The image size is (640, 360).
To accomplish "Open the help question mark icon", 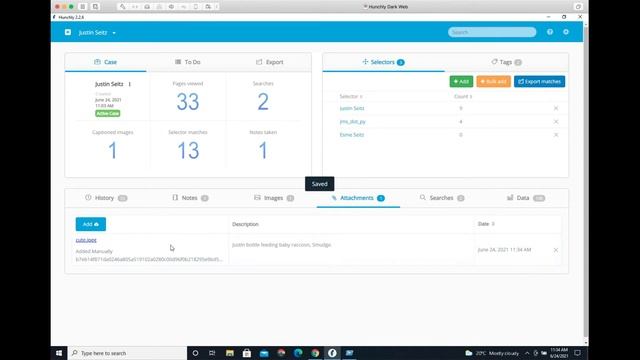I will [550, 32].
